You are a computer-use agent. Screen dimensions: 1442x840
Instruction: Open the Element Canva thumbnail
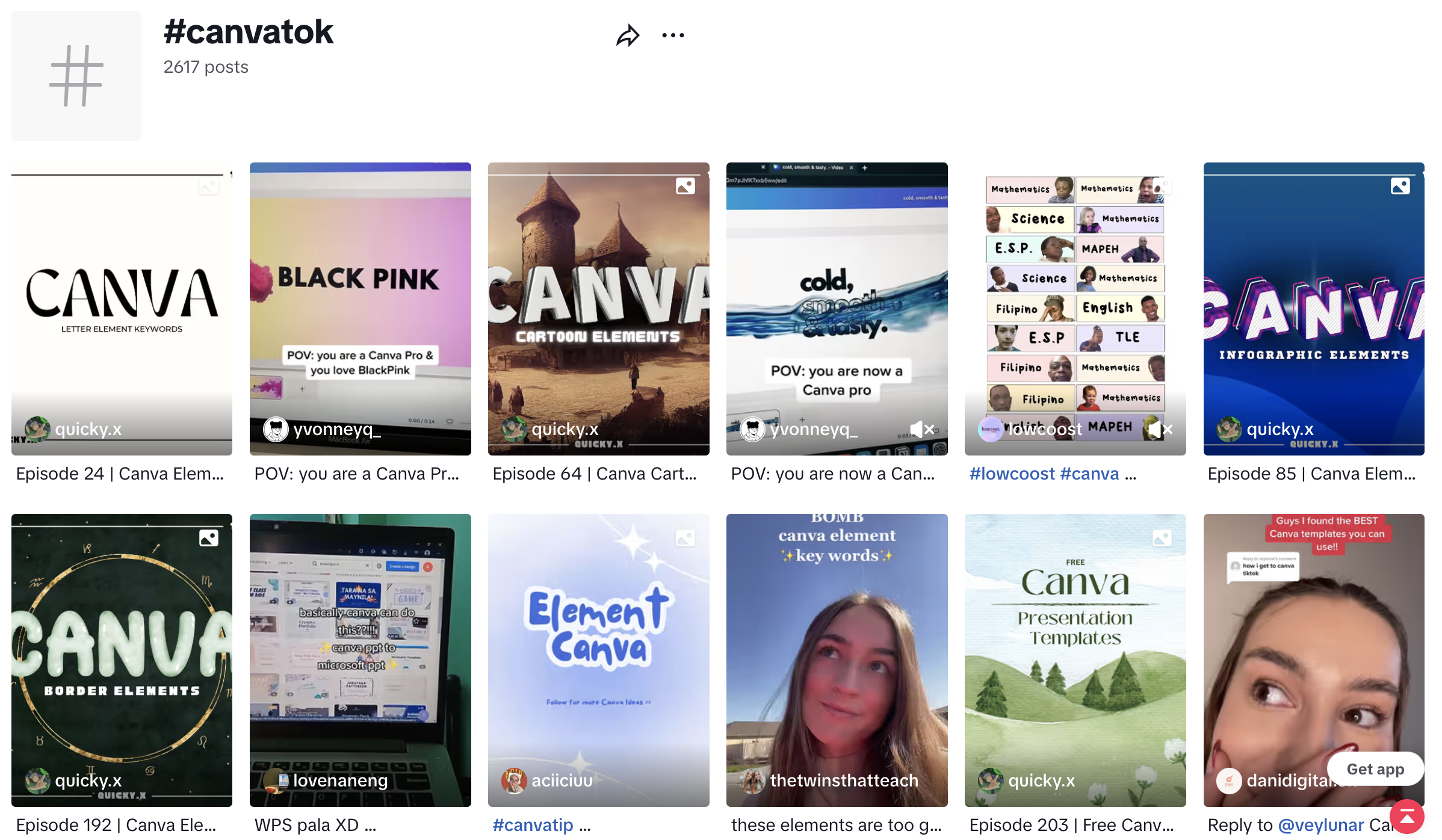click(x=598, y=660)
